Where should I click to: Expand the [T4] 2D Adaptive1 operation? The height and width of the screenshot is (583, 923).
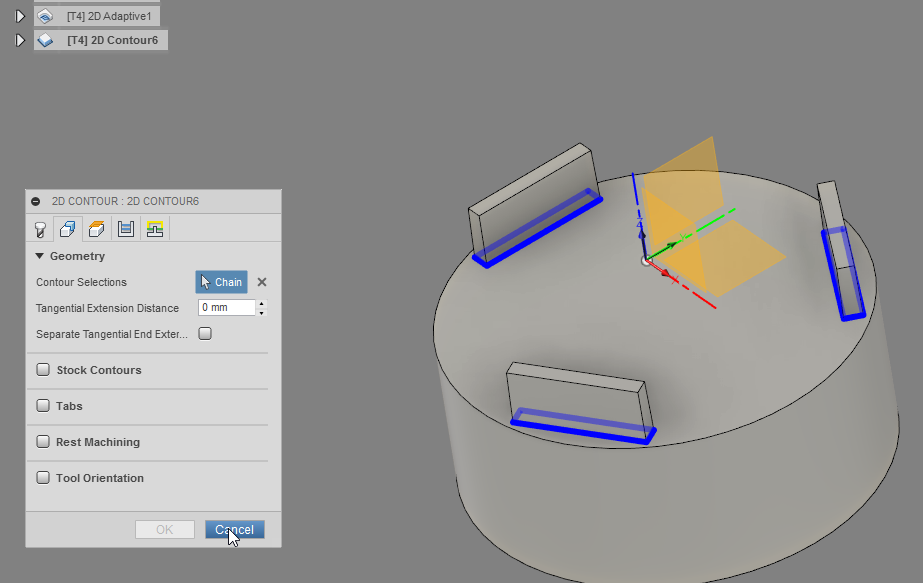tap(20, 16)
